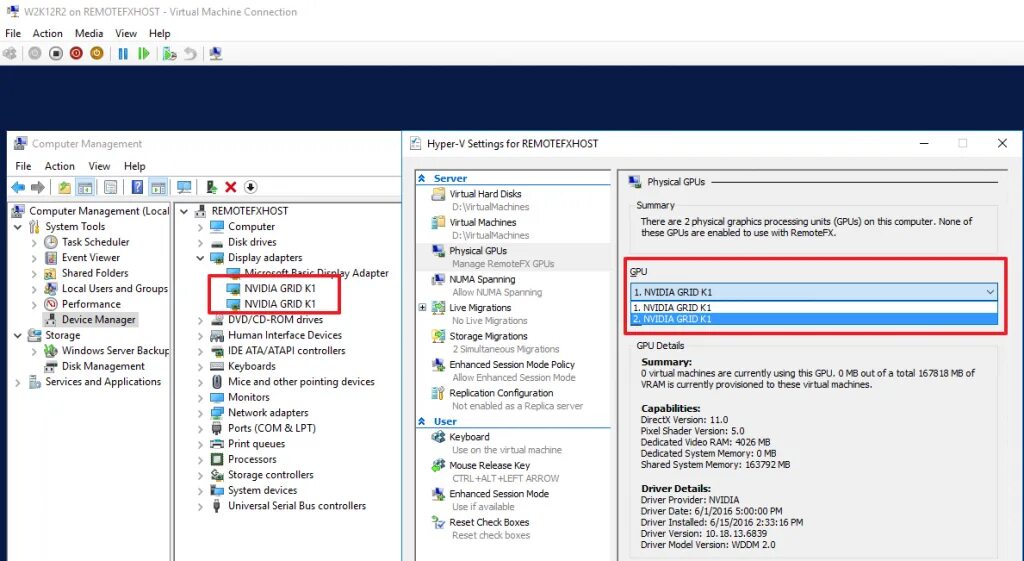Turn off the VM with the black stop icon
The width and height of the screenshot is (1024, 561).
coord(56,54)
